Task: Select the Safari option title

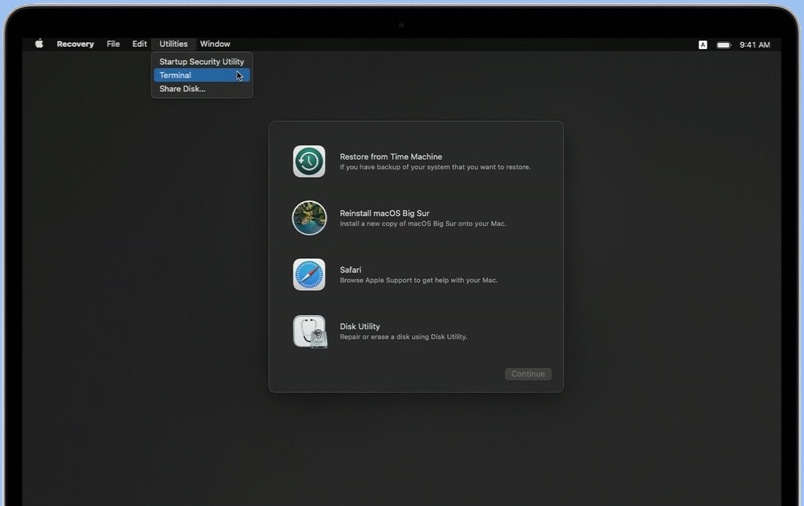Action: 350,270
